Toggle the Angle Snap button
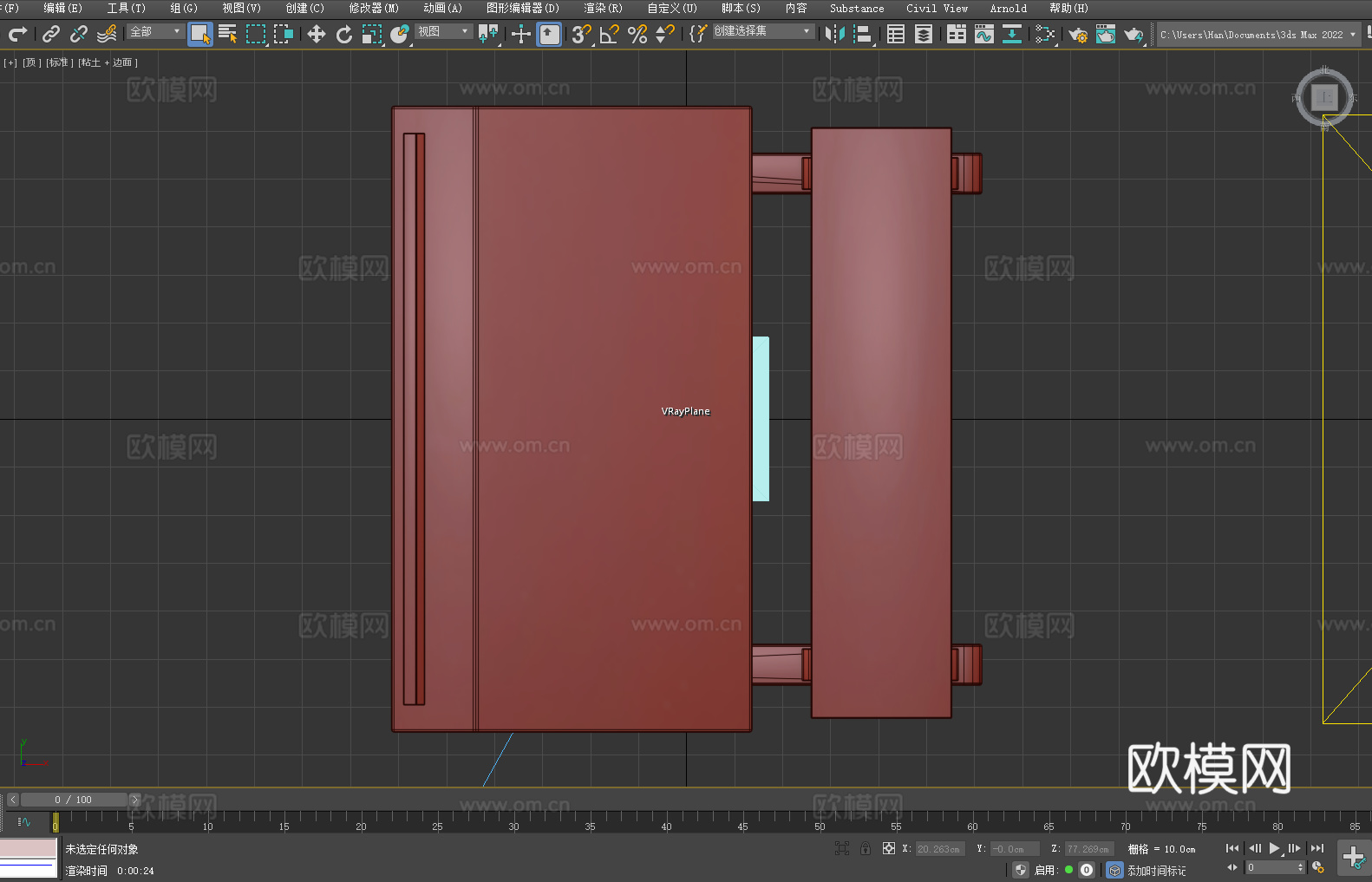Screen dimensions: 1372x882 pyautogui.click(x=610, y=34)
